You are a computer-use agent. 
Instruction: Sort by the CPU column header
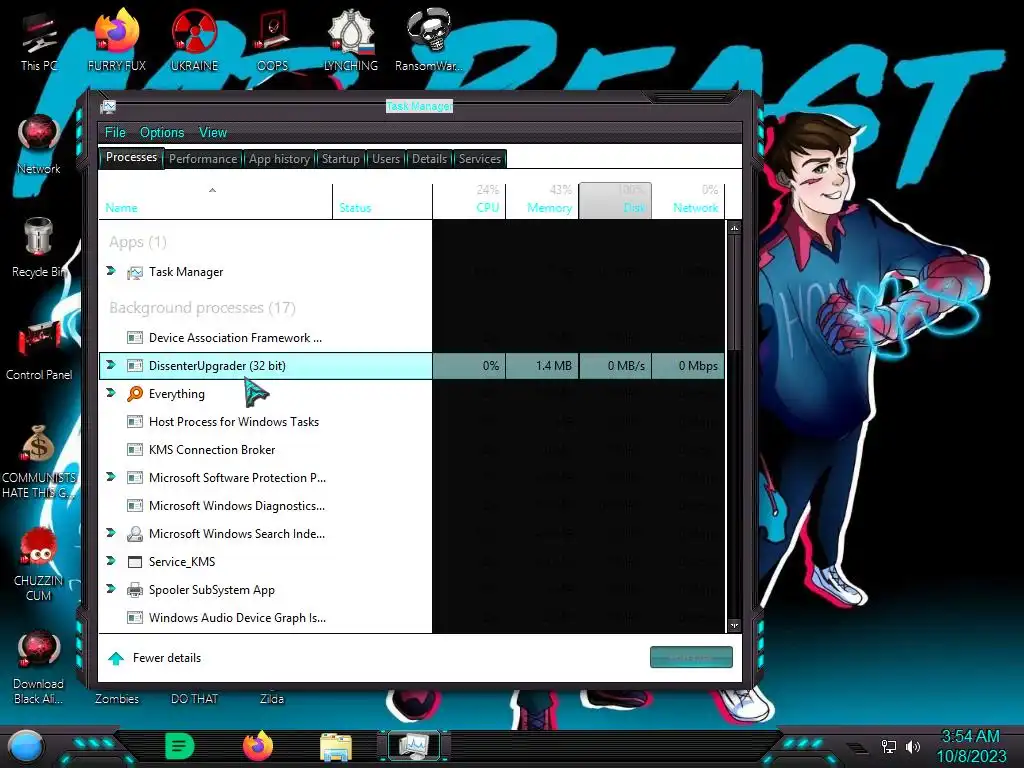click(x=470, y=200)
